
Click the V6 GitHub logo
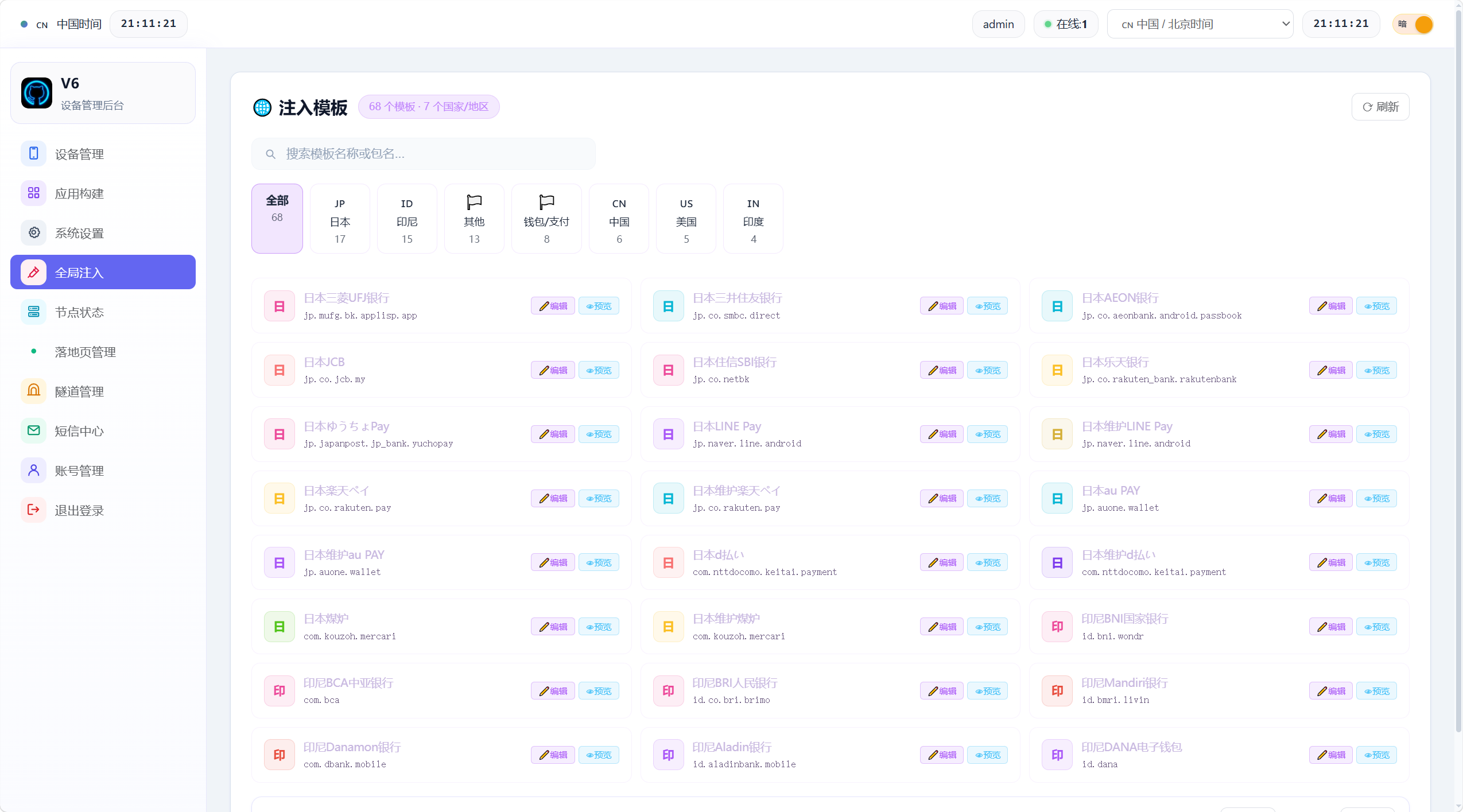point(37,93)
